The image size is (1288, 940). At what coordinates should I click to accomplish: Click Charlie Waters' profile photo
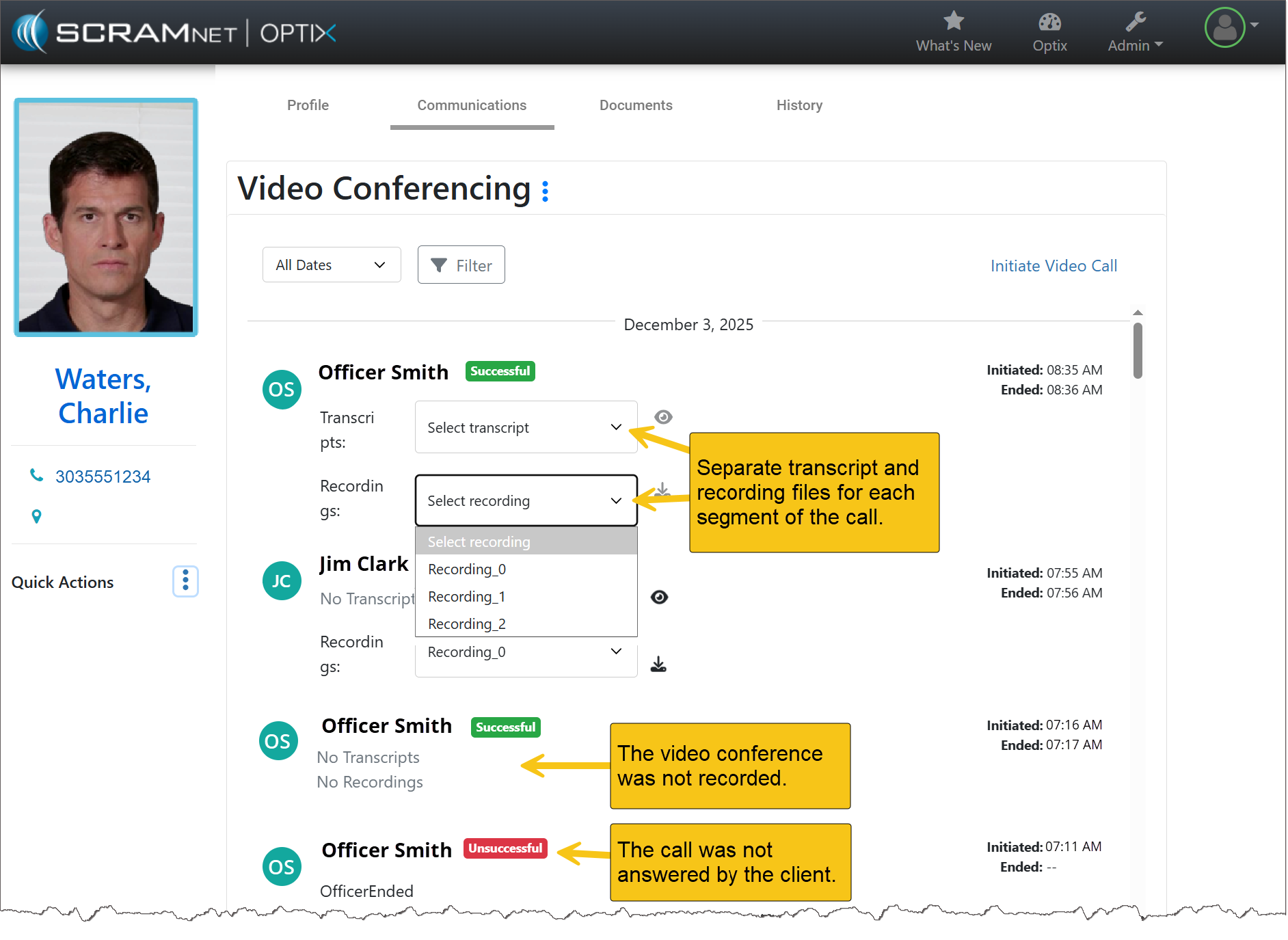point(106,217)
